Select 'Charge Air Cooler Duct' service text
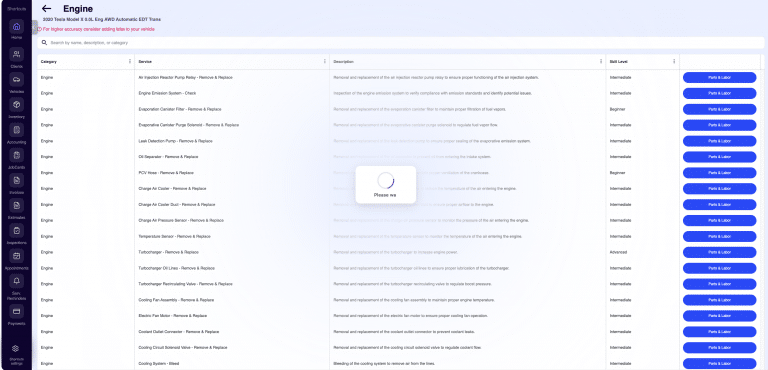768x370 pixels. point(177,204)
